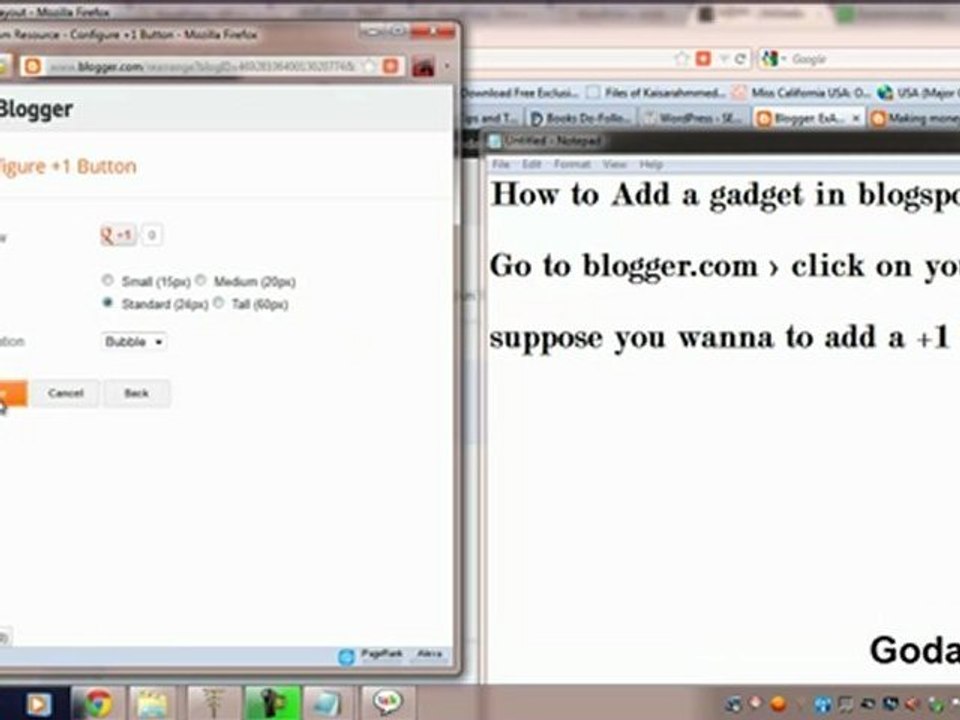Open the Bubble annotation dropdown
This screenshot has width=960, height=720.
pos(133,342)
